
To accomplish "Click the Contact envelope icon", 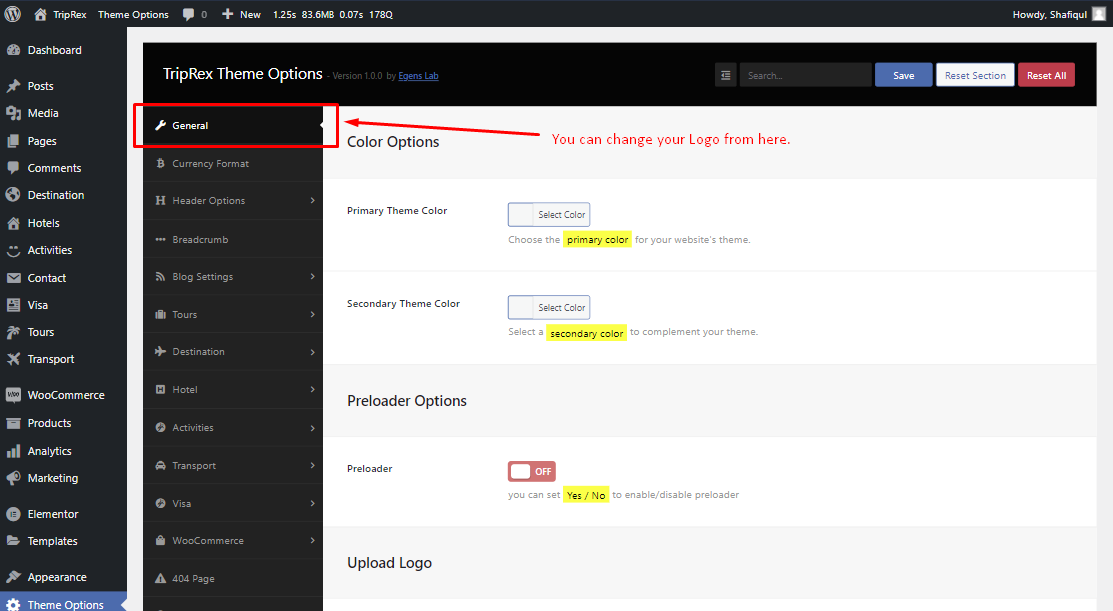I will (13, 278).
